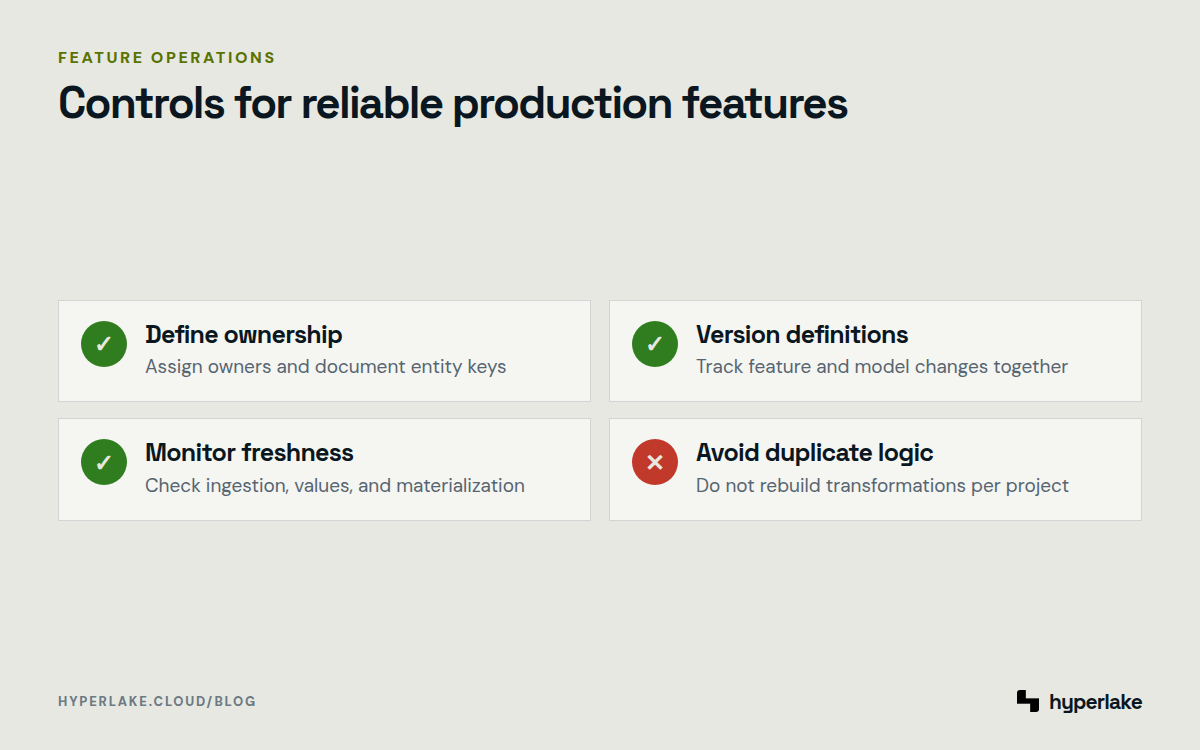Click 'Do not rebuild transformations per project'
1200x750 pixels.
(x=883, y=485)
